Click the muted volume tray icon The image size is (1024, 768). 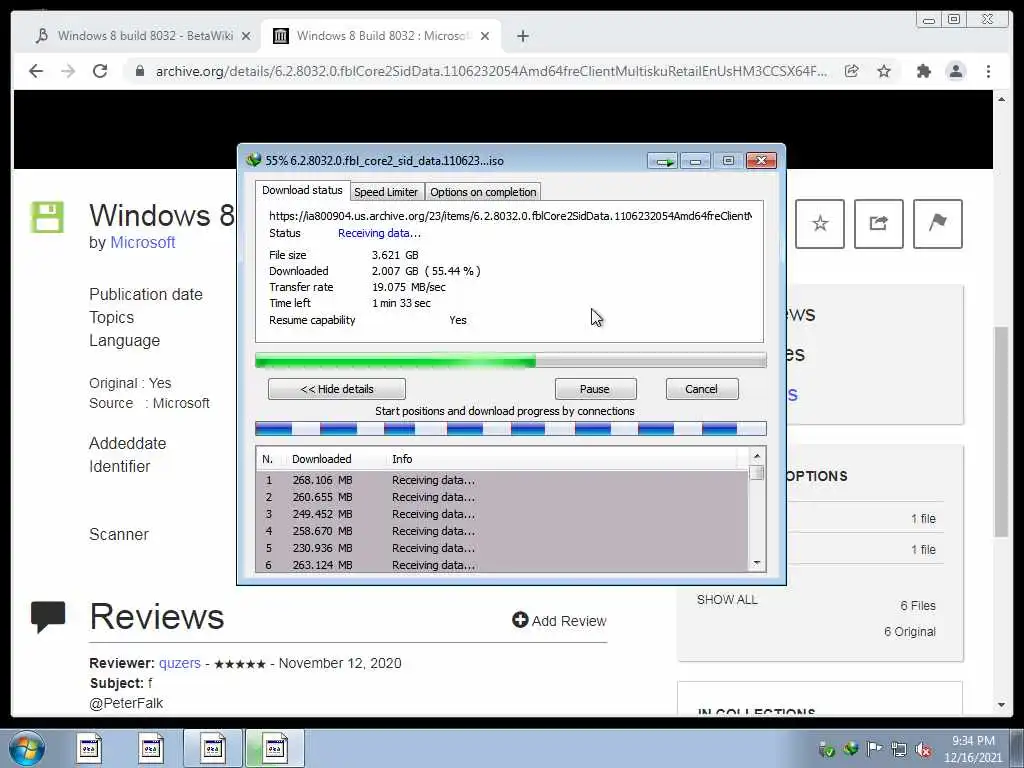(923, 749)
